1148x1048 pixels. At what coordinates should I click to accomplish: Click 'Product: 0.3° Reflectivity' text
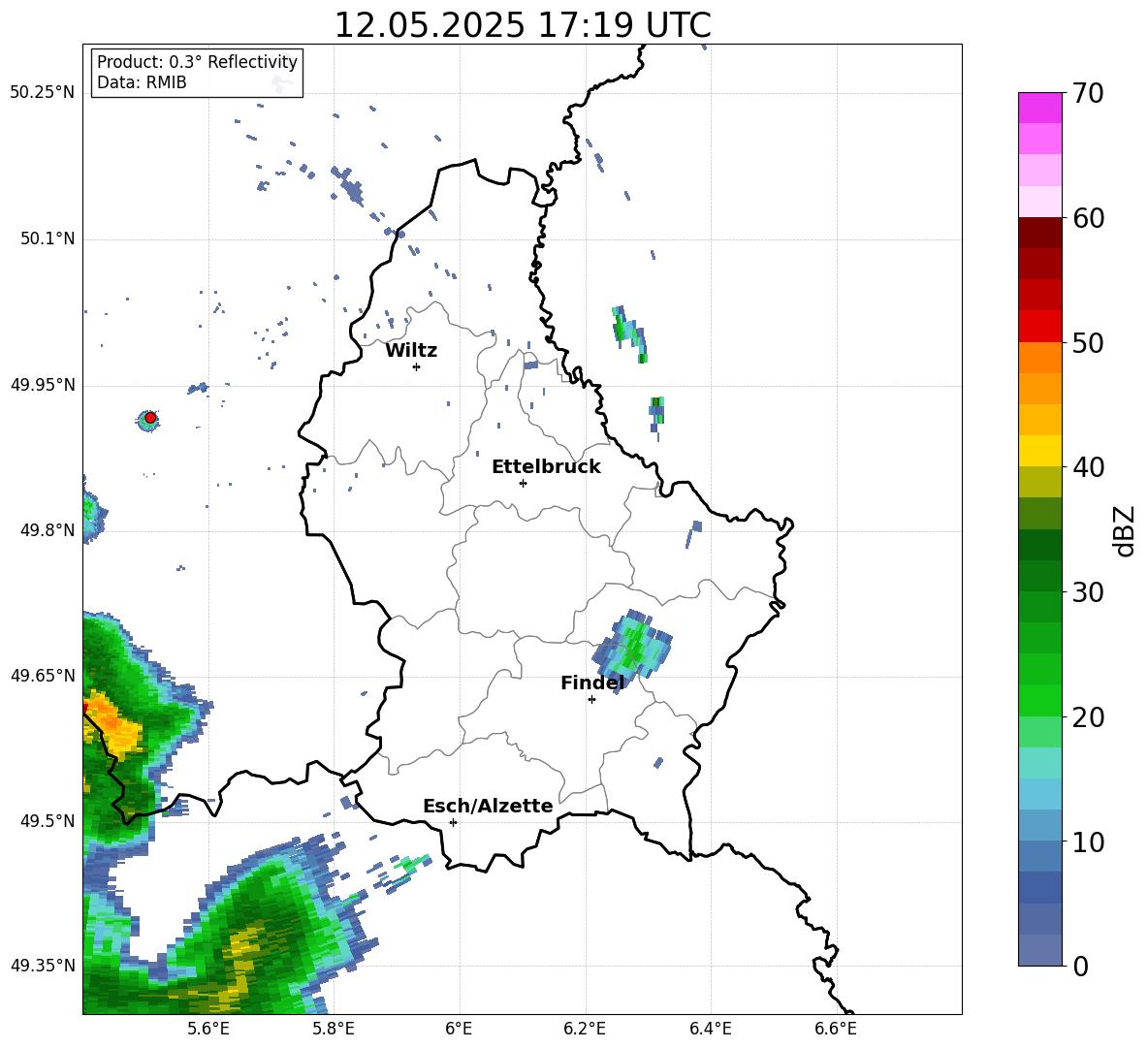click(x=197, y=61)
